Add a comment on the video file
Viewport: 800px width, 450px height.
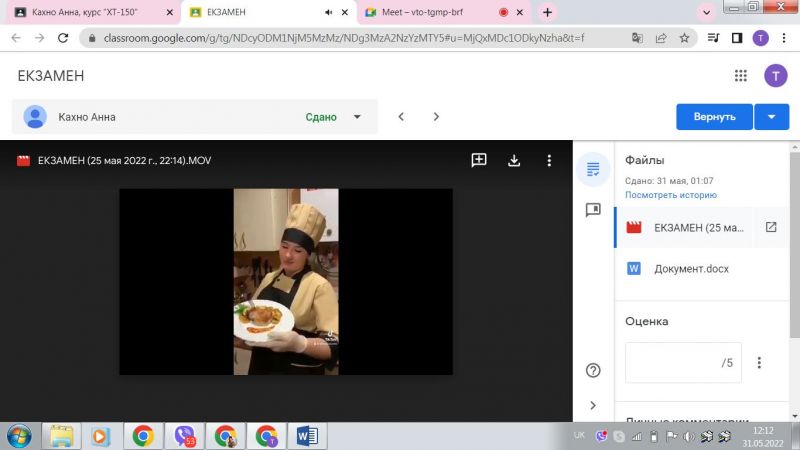479,160
